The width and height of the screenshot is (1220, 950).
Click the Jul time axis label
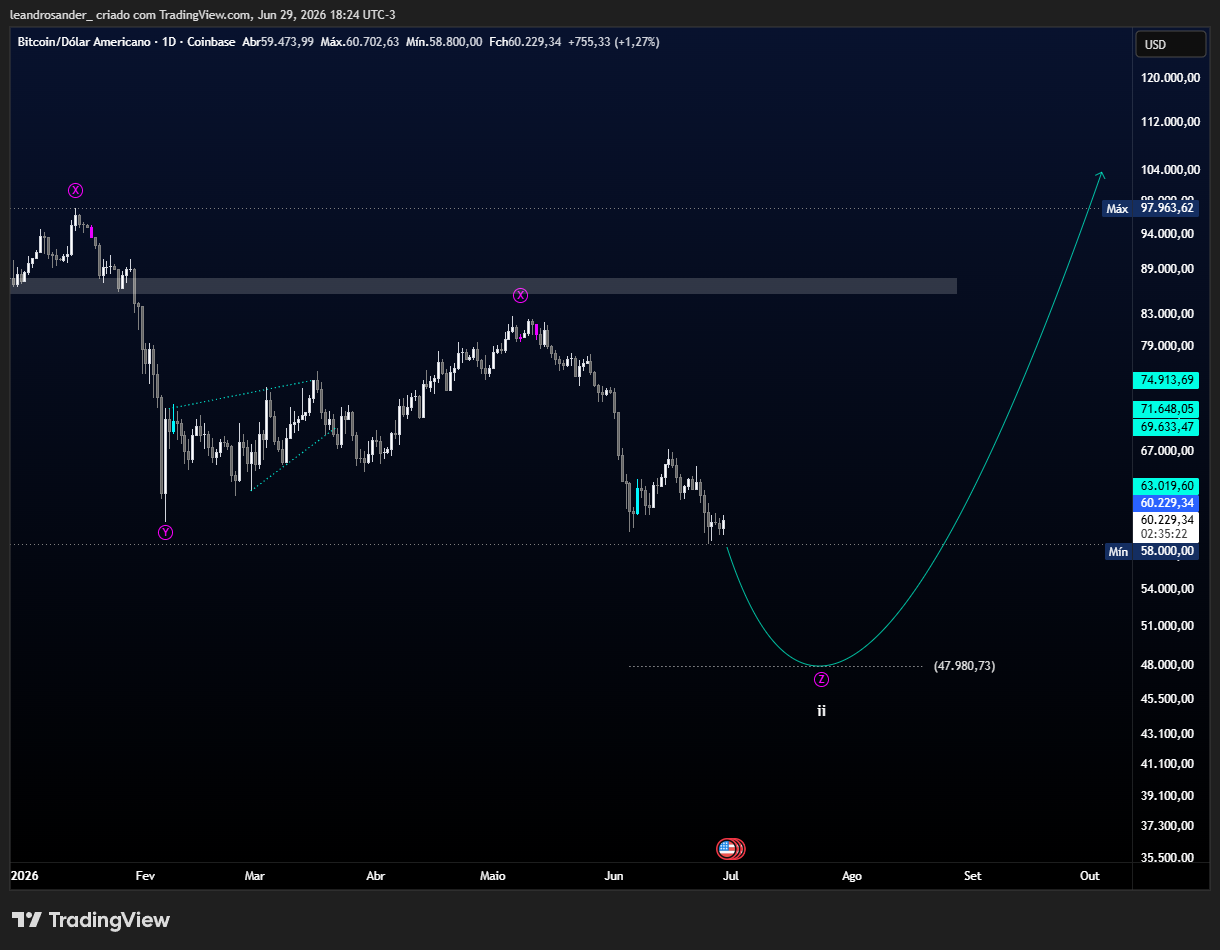[731, 876]
